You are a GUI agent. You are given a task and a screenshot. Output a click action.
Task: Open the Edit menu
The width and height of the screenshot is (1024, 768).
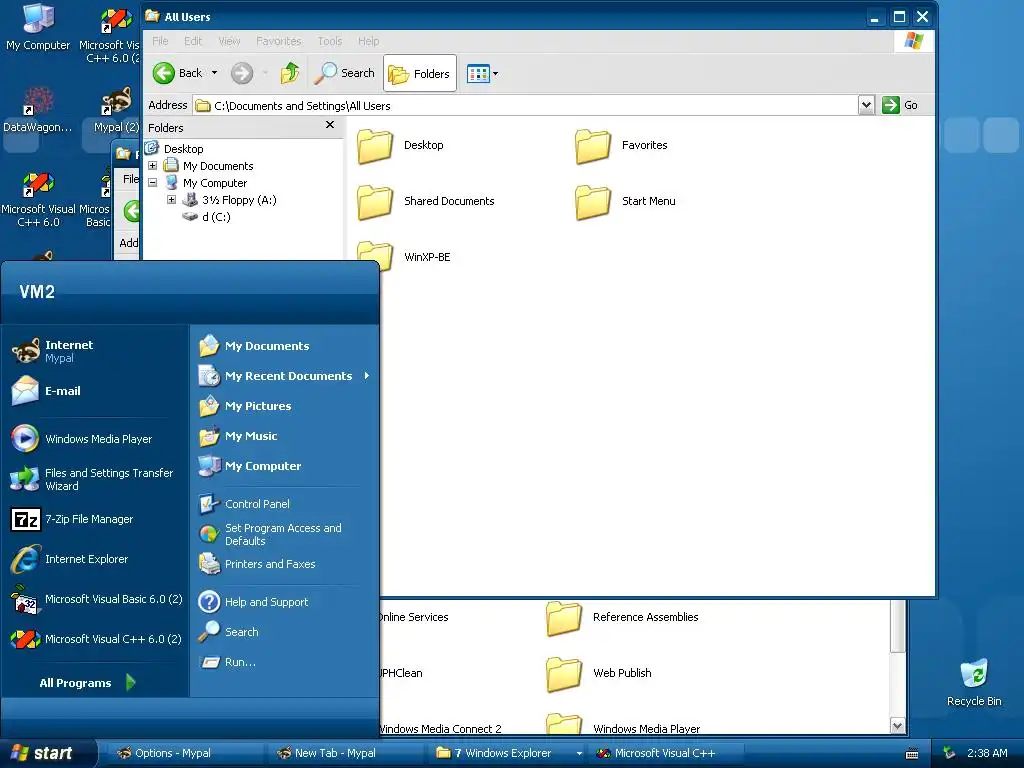[193, 40]
